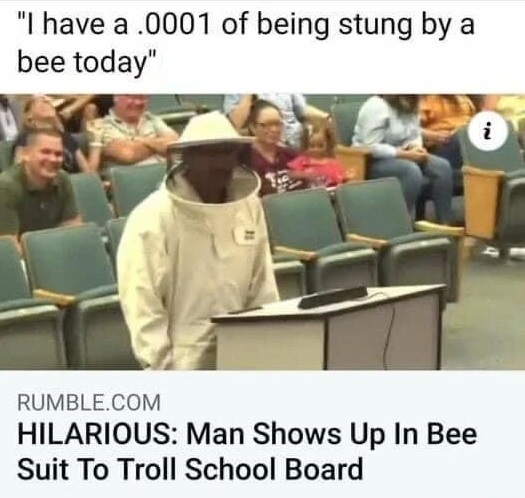Click the link preview card footer area
The image size is (525, 498).
pyautogui.click(x=262, y=434)
